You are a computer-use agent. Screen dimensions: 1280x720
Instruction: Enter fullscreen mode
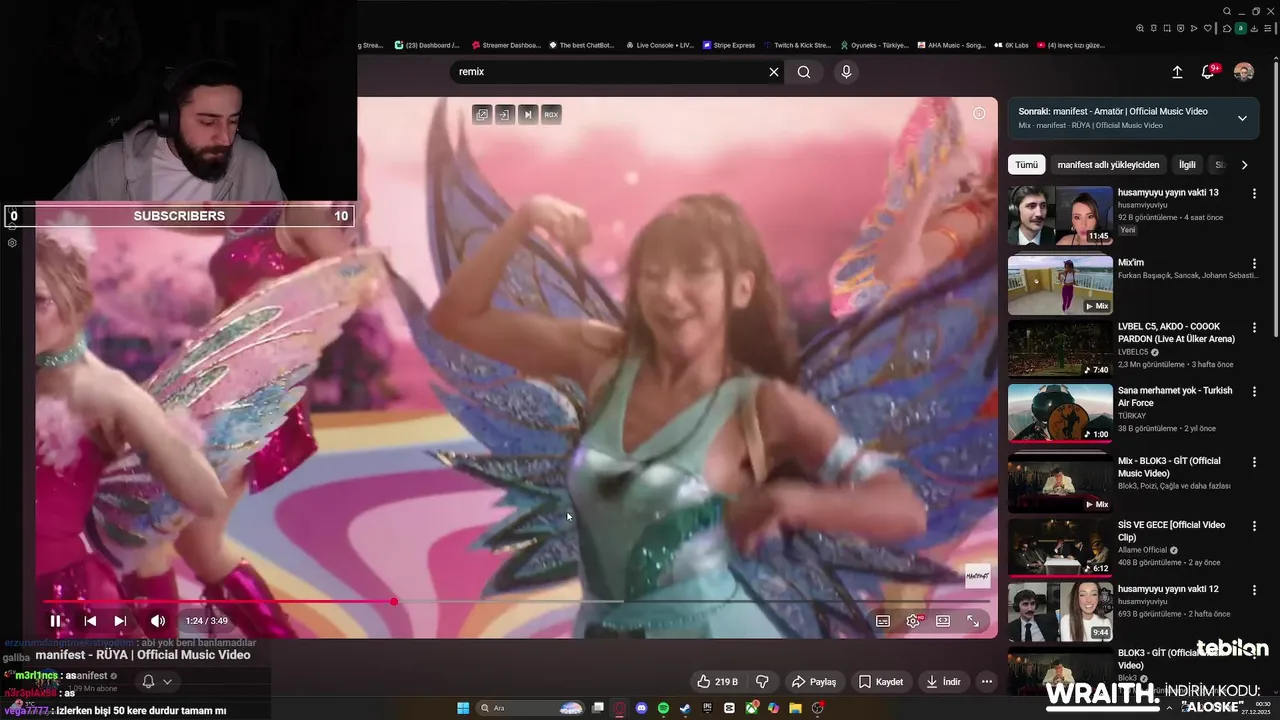pos(973,621)
